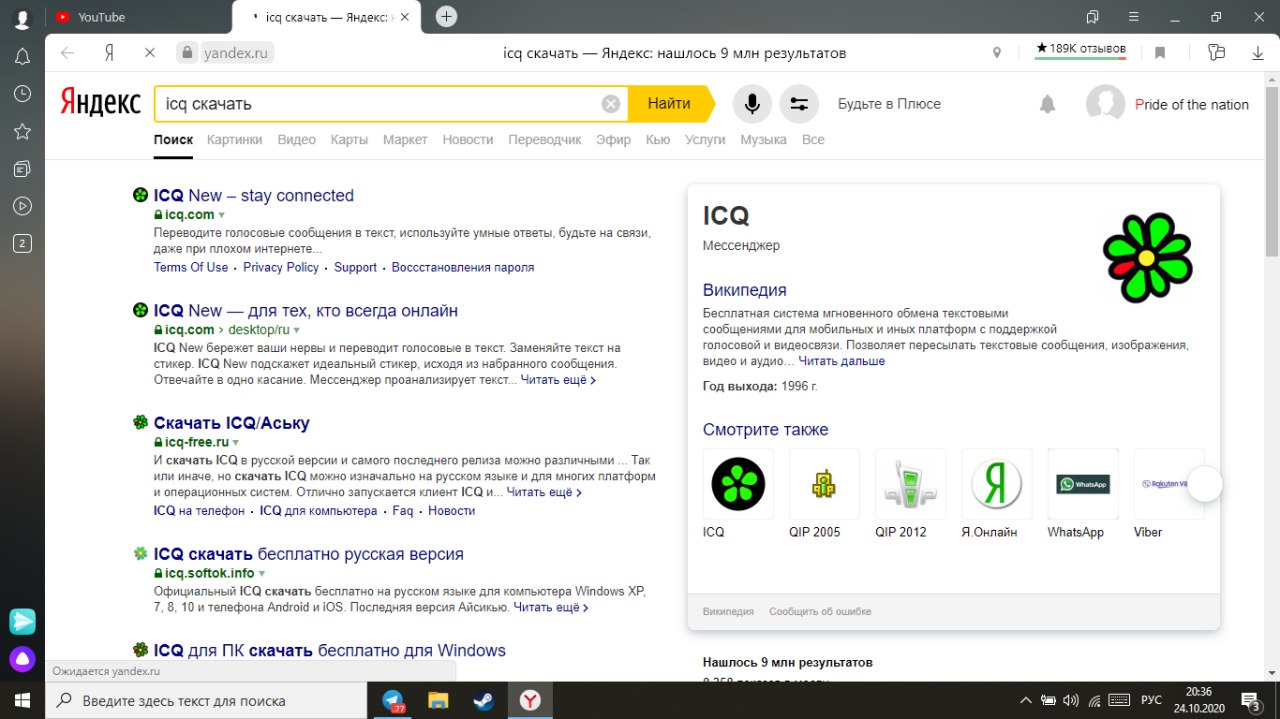Open the Privacy Policy sitelink
1280x719 pixels.
281,267
